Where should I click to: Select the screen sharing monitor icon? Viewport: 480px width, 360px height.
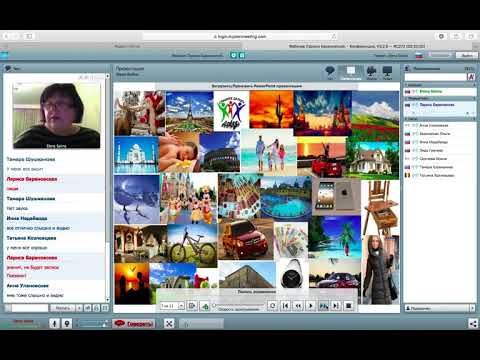coord(387,72)
